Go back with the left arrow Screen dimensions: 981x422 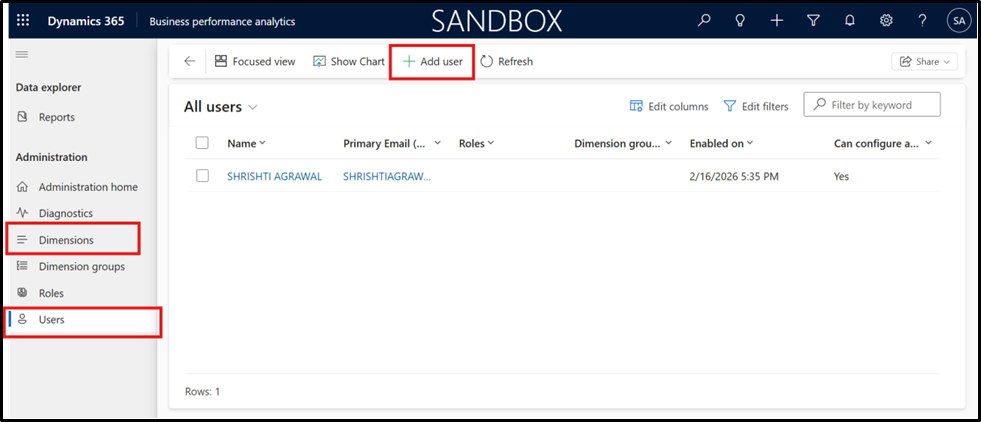click(190, 61)
